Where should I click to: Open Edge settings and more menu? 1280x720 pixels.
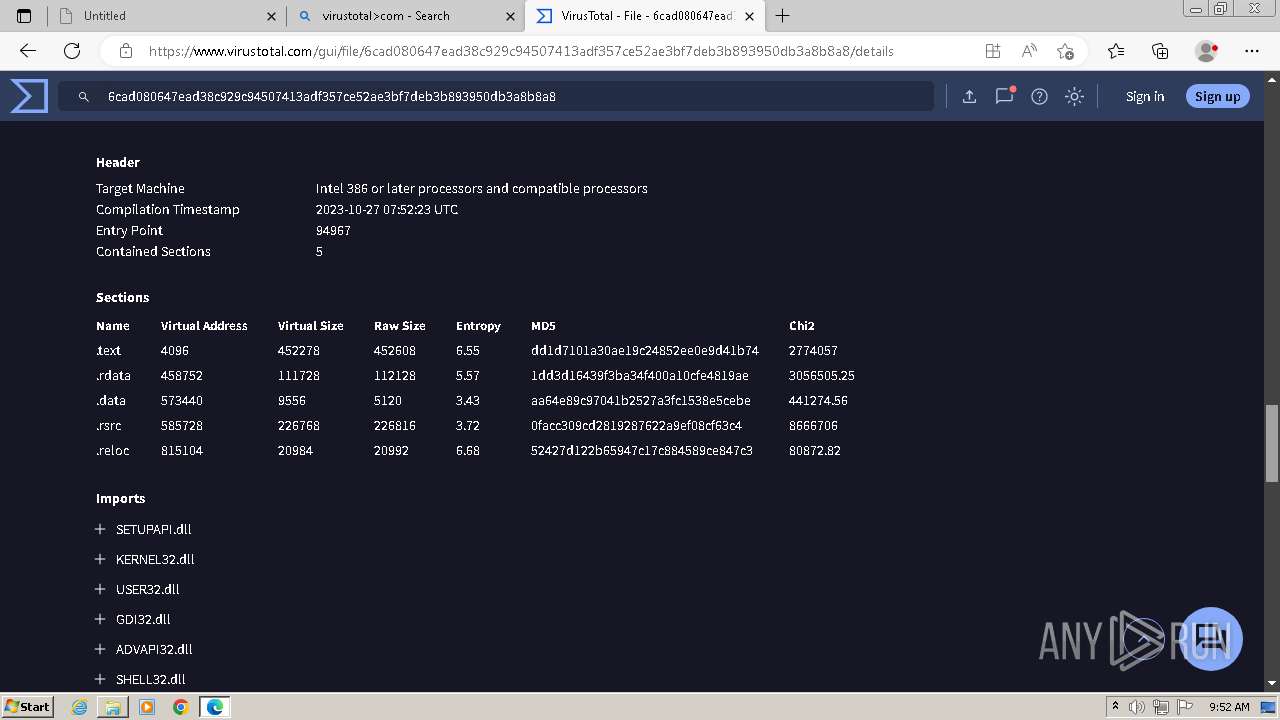pos(1252,51)
